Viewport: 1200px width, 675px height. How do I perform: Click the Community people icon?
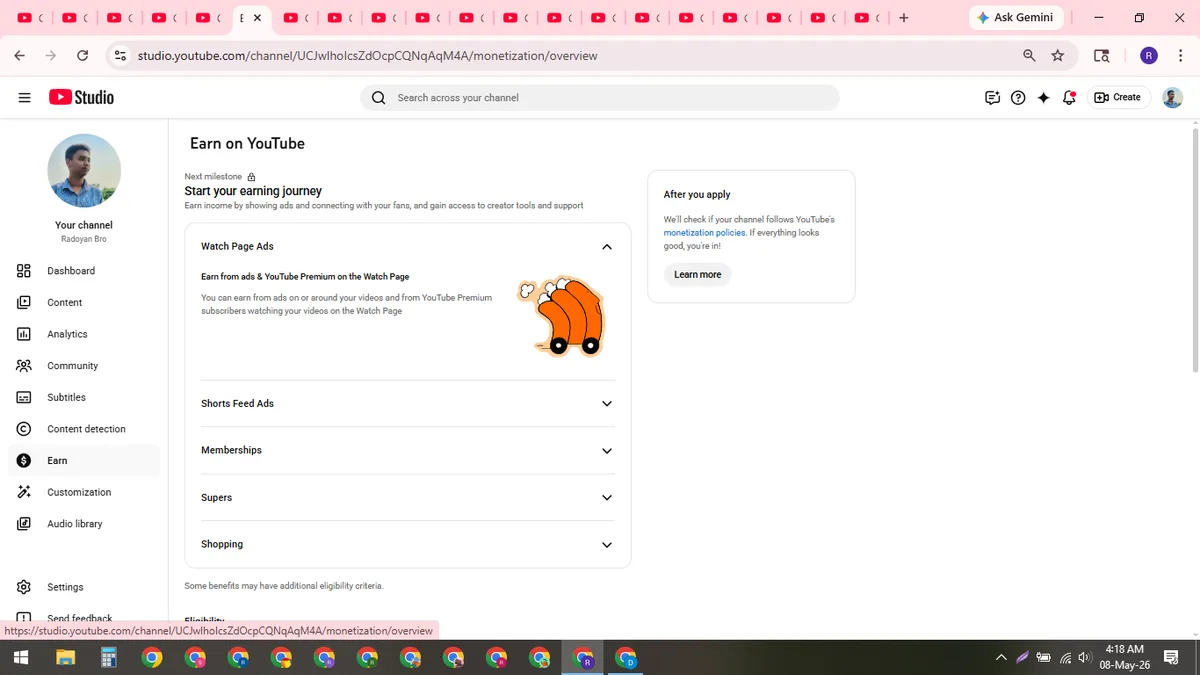click(x=24, y=366)
